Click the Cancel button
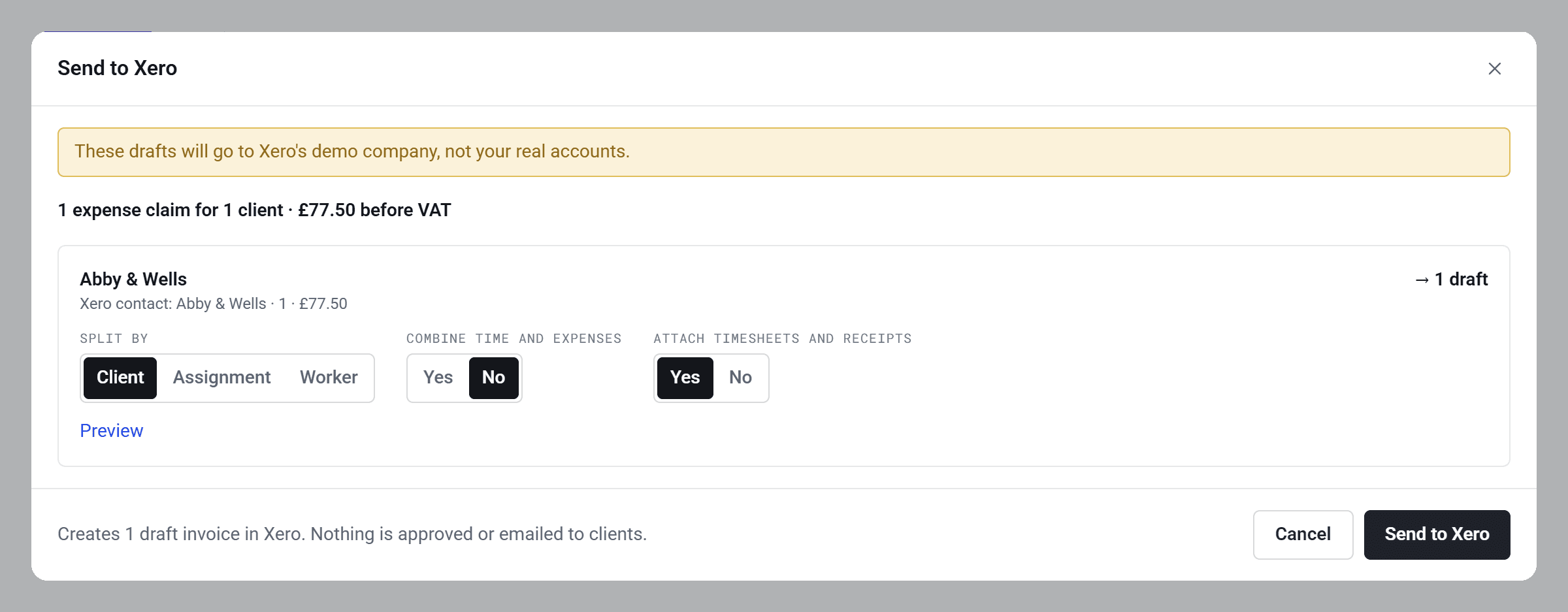 click(1303, 534)
